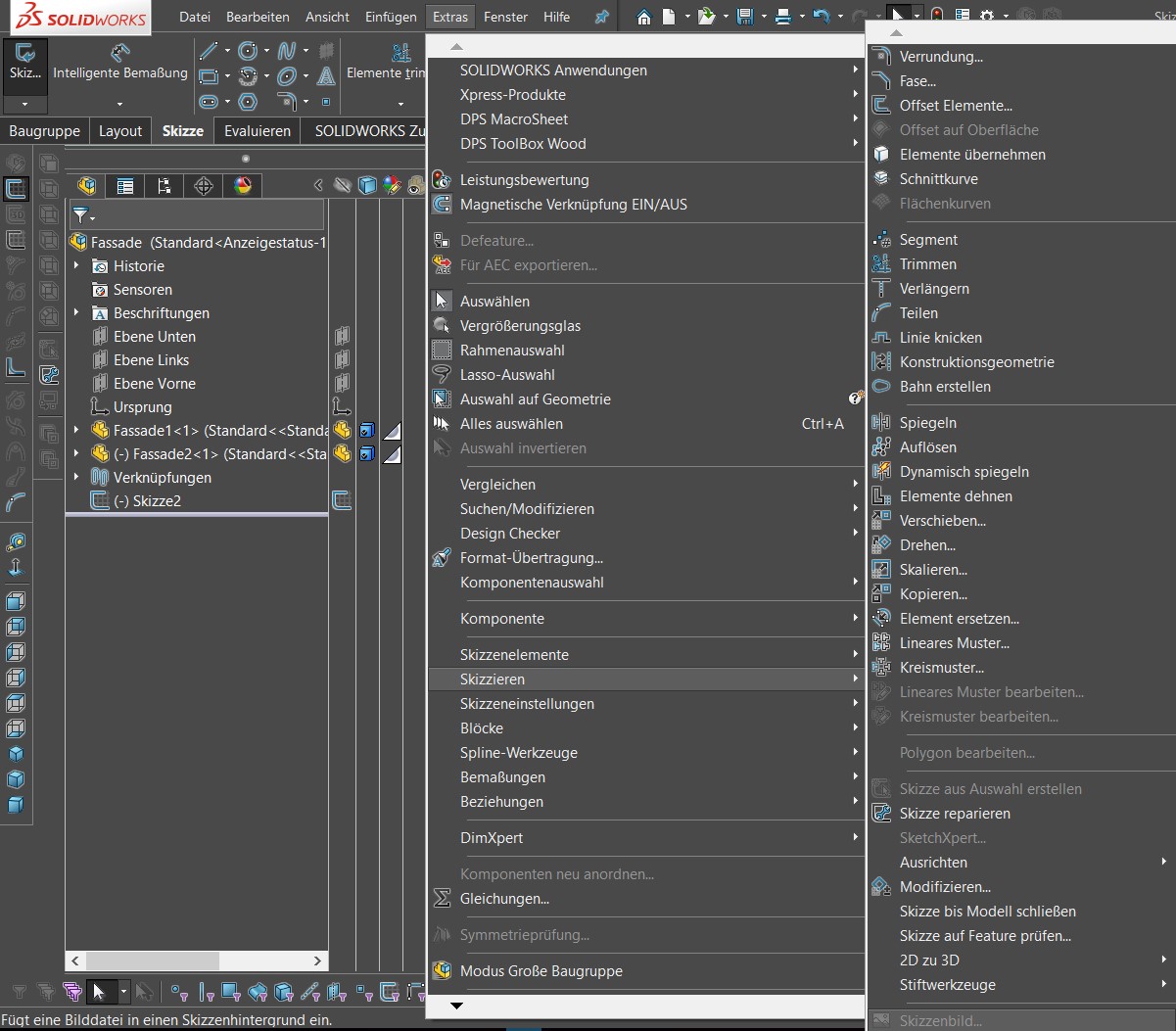Image resolution: width=1176 pixels, height=1031 pixels.
Task: Expand the Verknüpfungen tree node
Action: pyautogui.click(x=76, y=477)
